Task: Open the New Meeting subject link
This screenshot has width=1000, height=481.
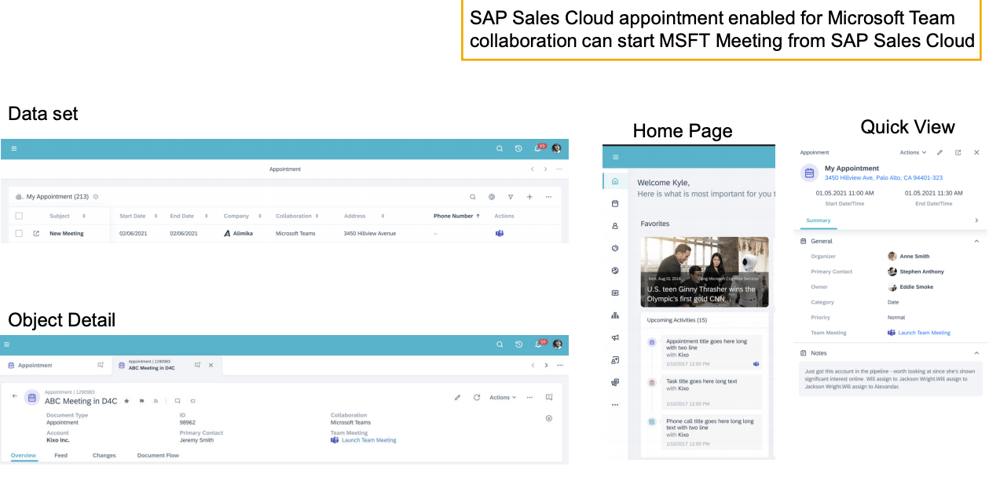Action: [x=66, y=233]
